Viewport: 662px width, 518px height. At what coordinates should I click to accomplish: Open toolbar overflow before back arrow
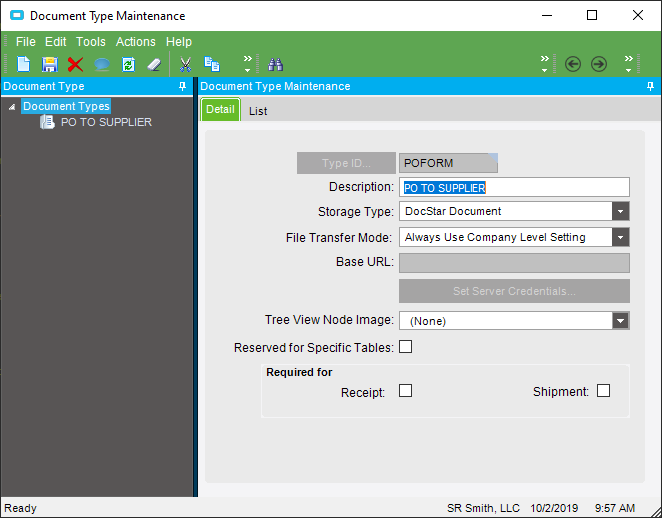click(545, 64)
